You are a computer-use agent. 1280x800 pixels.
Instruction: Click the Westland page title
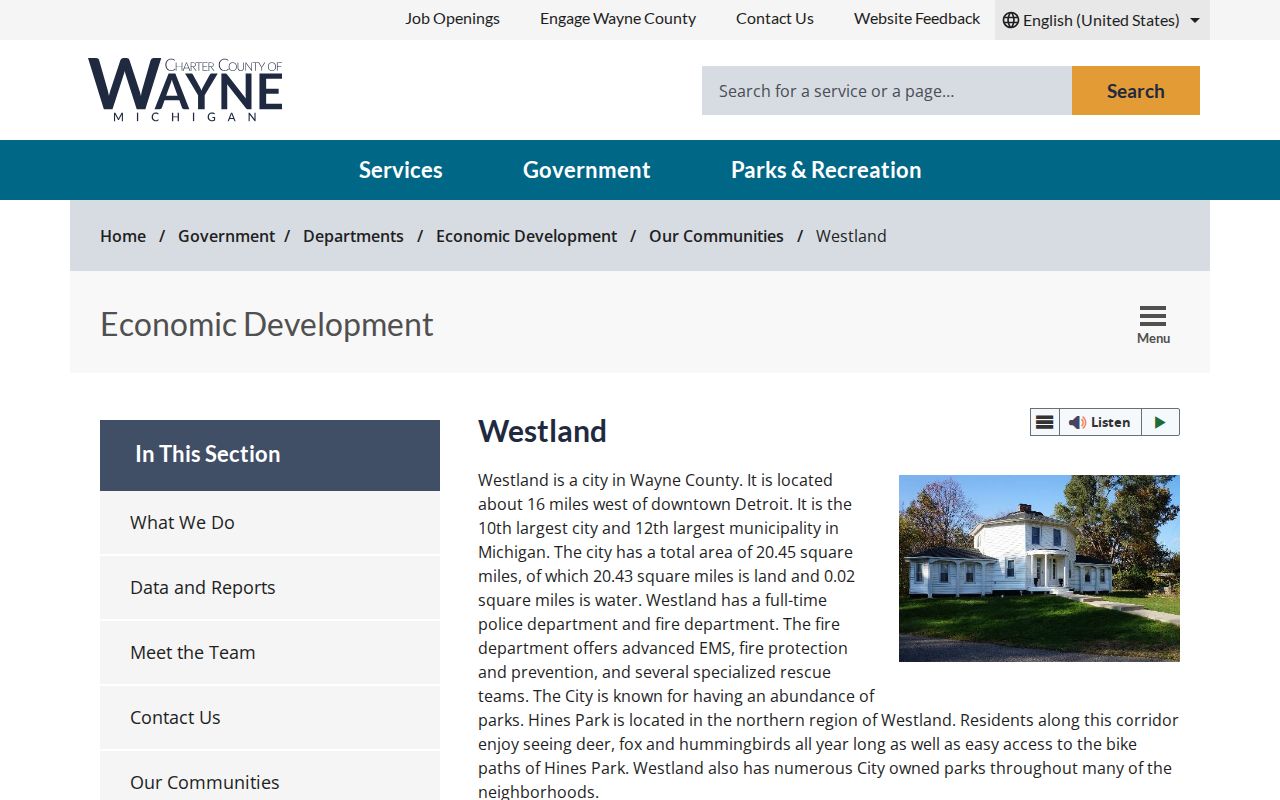coord(542,431)
